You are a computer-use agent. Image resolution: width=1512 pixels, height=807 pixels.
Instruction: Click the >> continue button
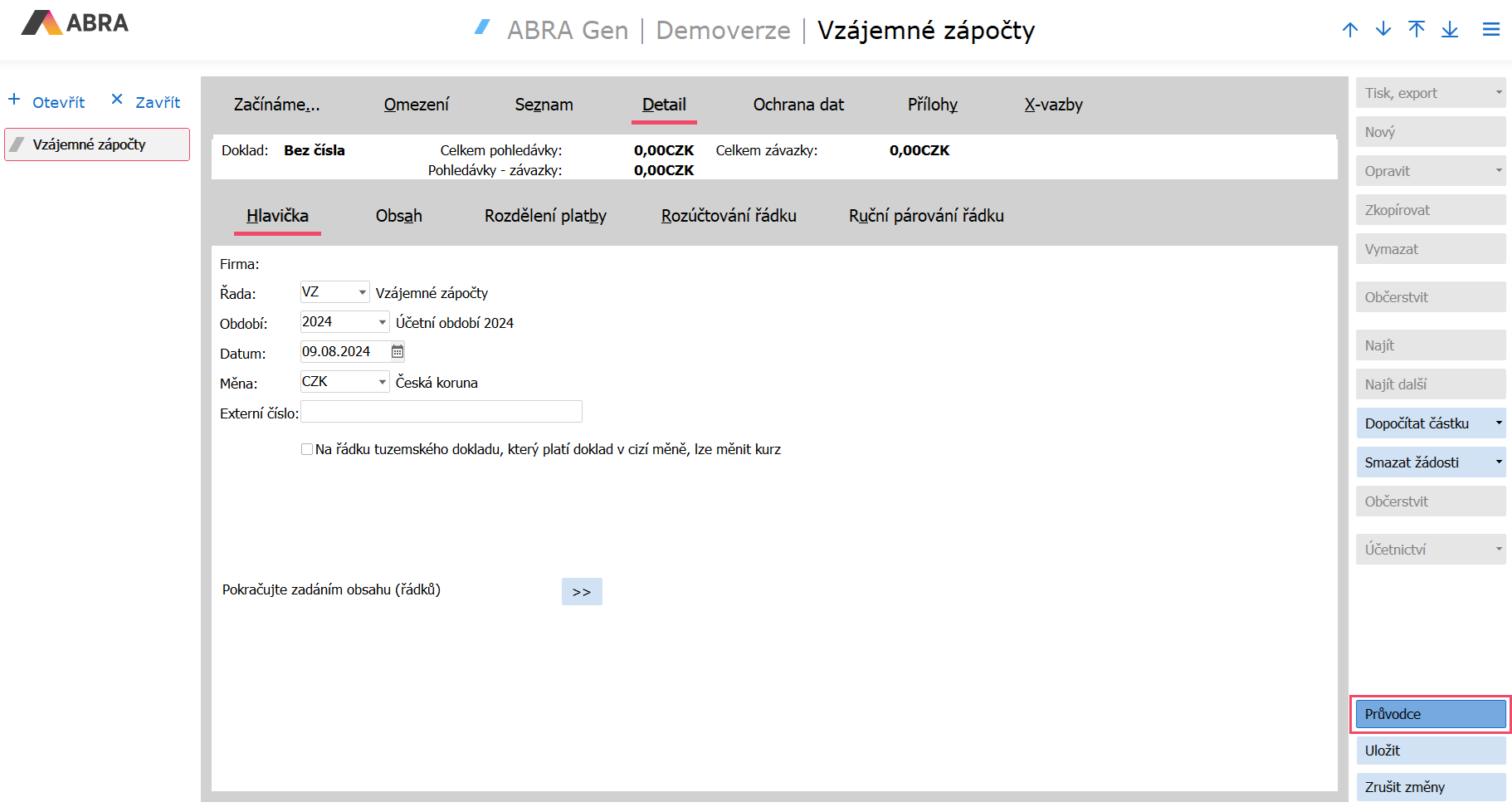pos(582,592)
